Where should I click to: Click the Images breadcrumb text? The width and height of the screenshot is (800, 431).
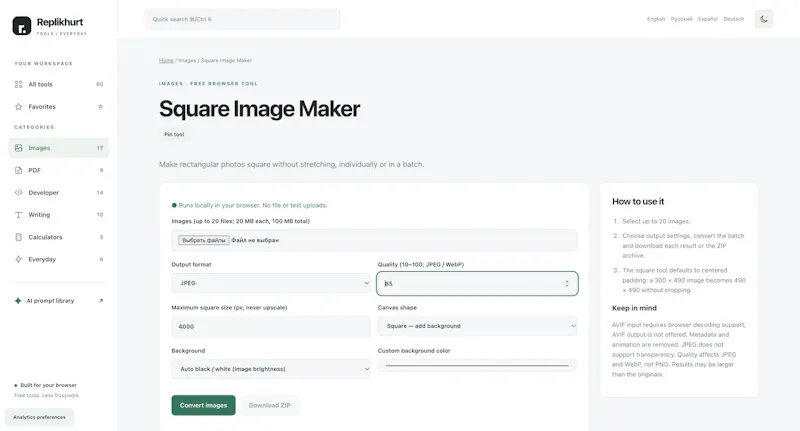tap(187, 60)
